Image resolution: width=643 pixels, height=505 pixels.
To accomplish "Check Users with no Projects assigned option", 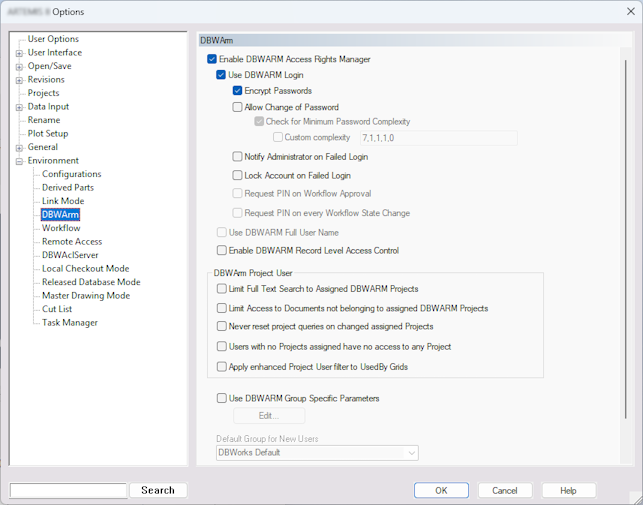I will [x=221, y=346].
